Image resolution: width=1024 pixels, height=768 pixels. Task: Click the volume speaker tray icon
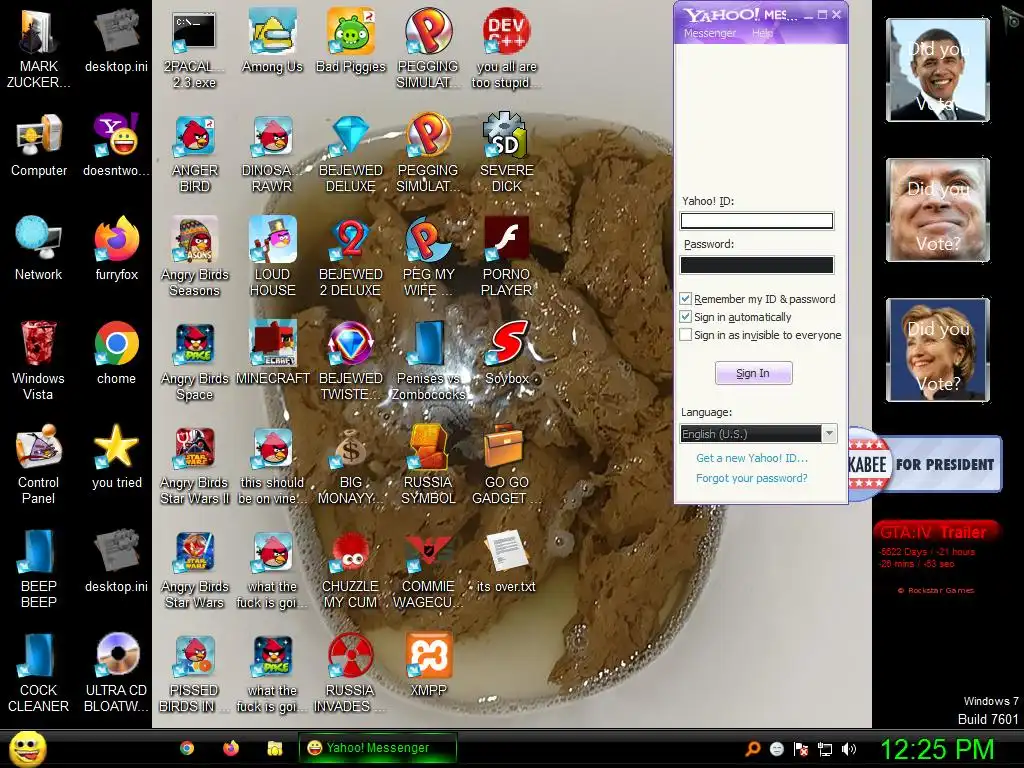pyautogui.click(x=848, y=749)
